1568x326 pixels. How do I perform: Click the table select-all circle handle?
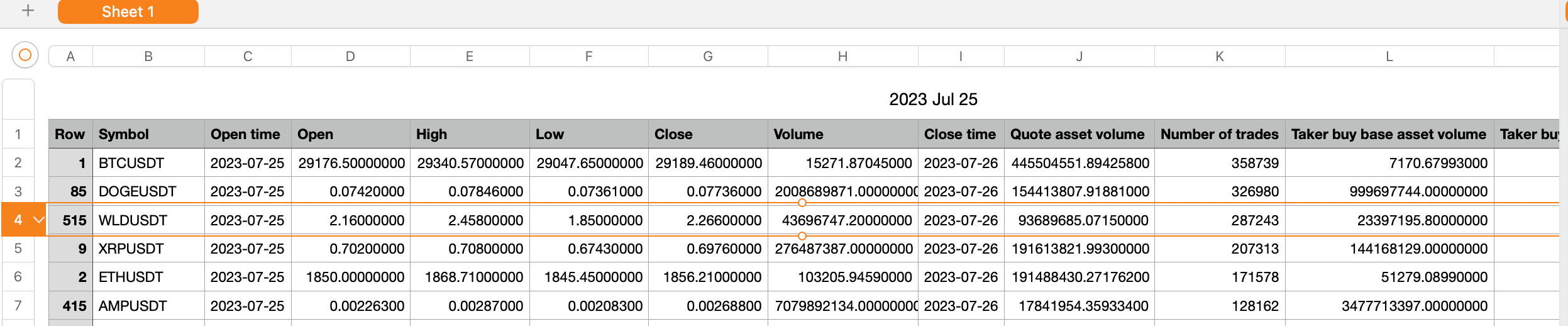coord(25,55)
